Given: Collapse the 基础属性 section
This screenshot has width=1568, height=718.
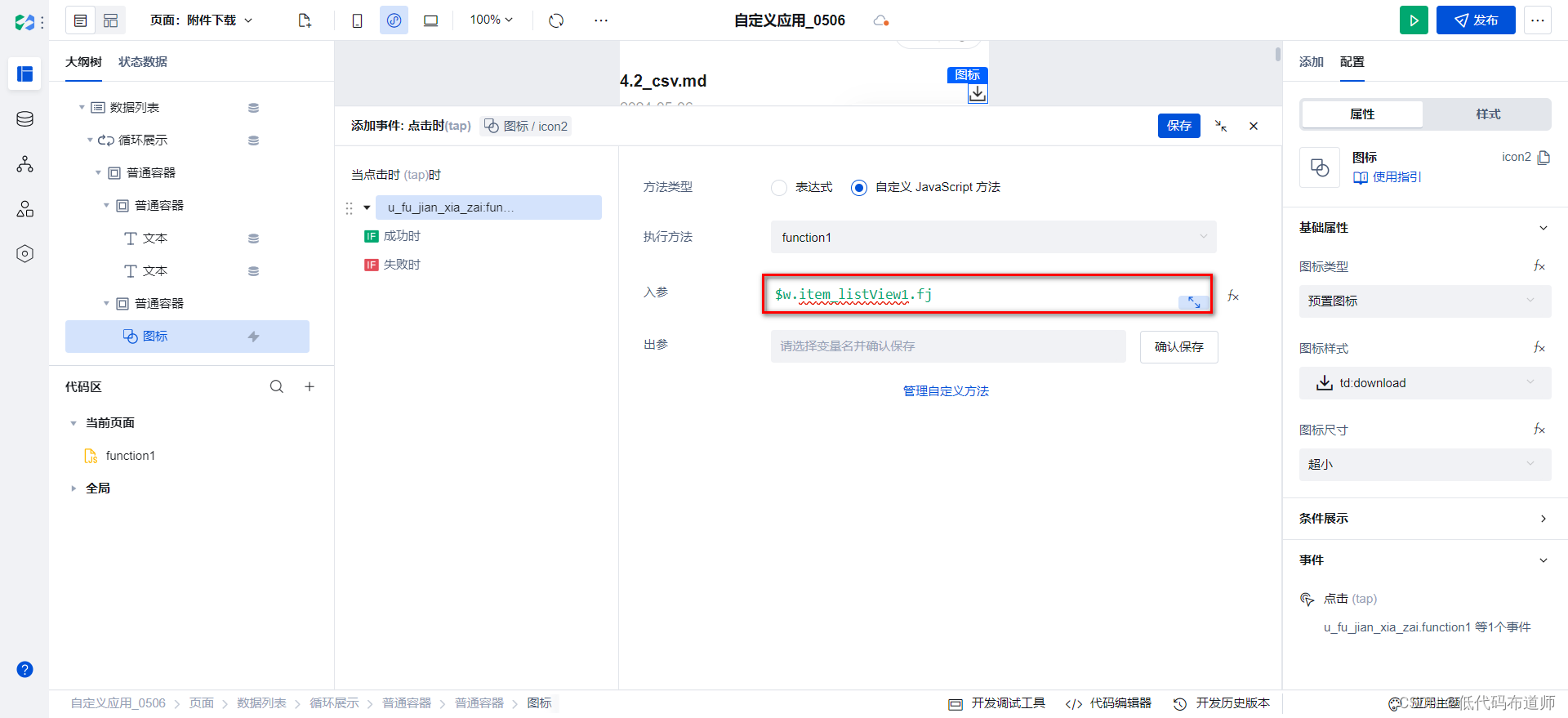Looking at the screenshot, I should [1543, 228].
